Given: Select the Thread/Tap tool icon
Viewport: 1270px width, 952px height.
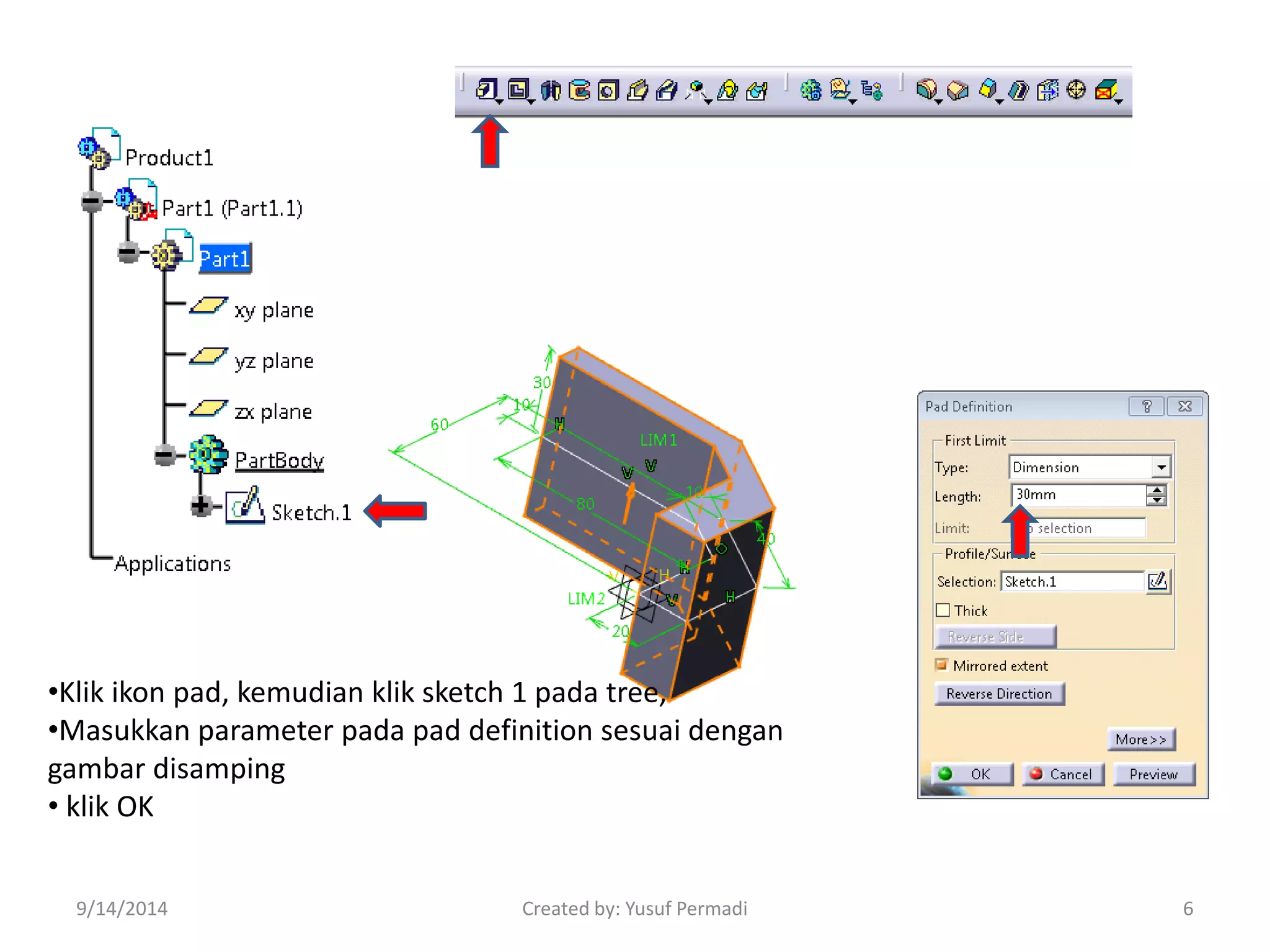Looking at the screenshot, I should click(1077, 90).
